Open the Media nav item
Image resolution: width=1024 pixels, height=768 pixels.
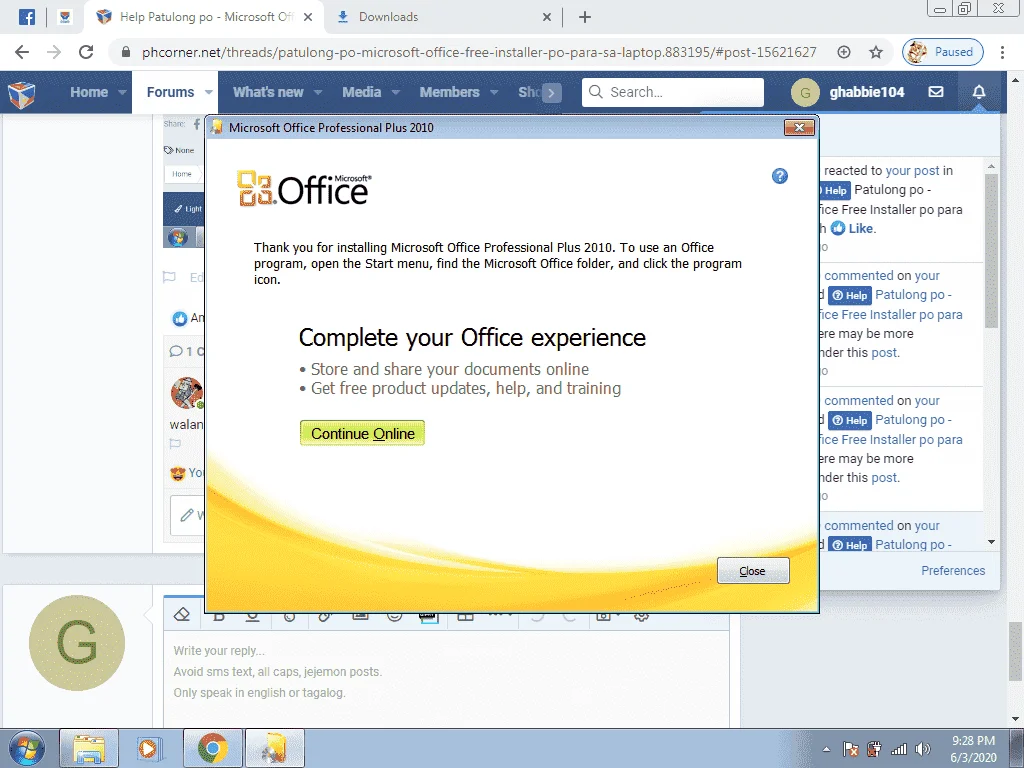[x=361, y=92]
